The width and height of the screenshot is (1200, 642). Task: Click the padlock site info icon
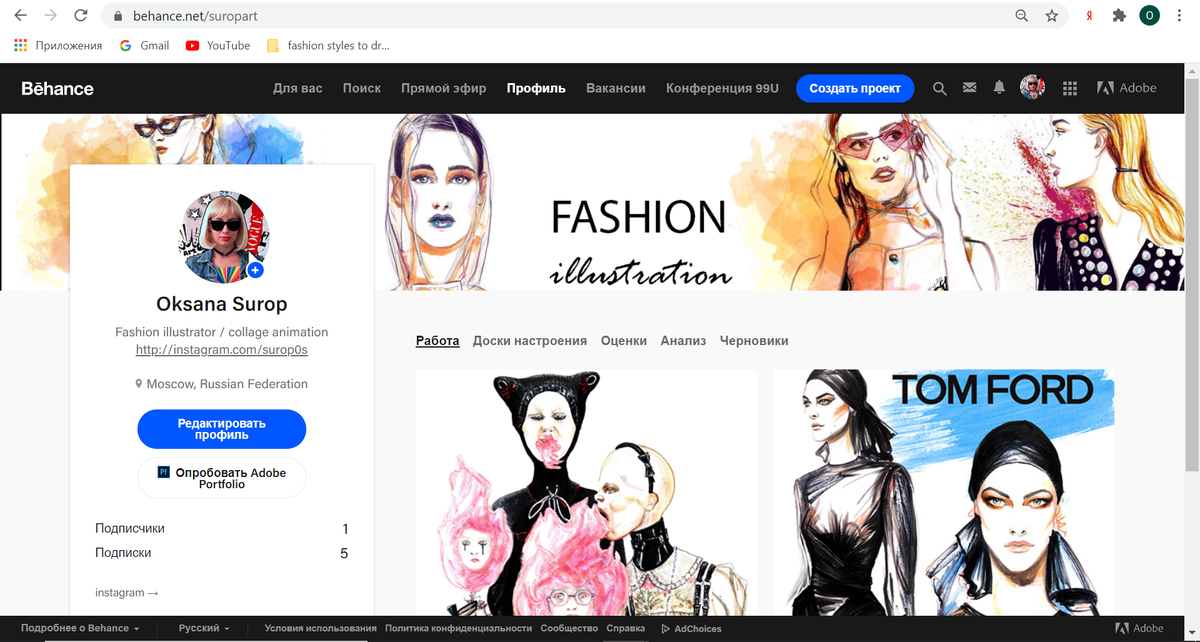[119, 17]
